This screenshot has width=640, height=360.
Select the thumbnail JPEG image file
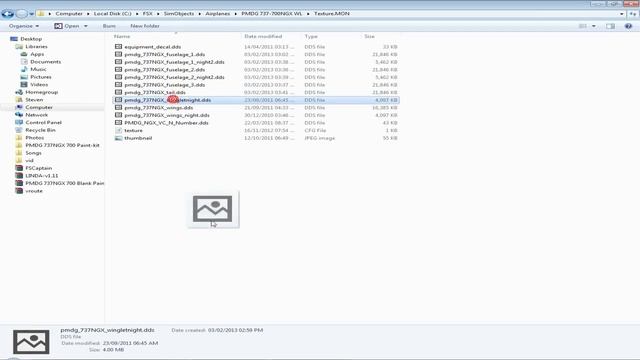pyautogui.click(x=256, y=138)
